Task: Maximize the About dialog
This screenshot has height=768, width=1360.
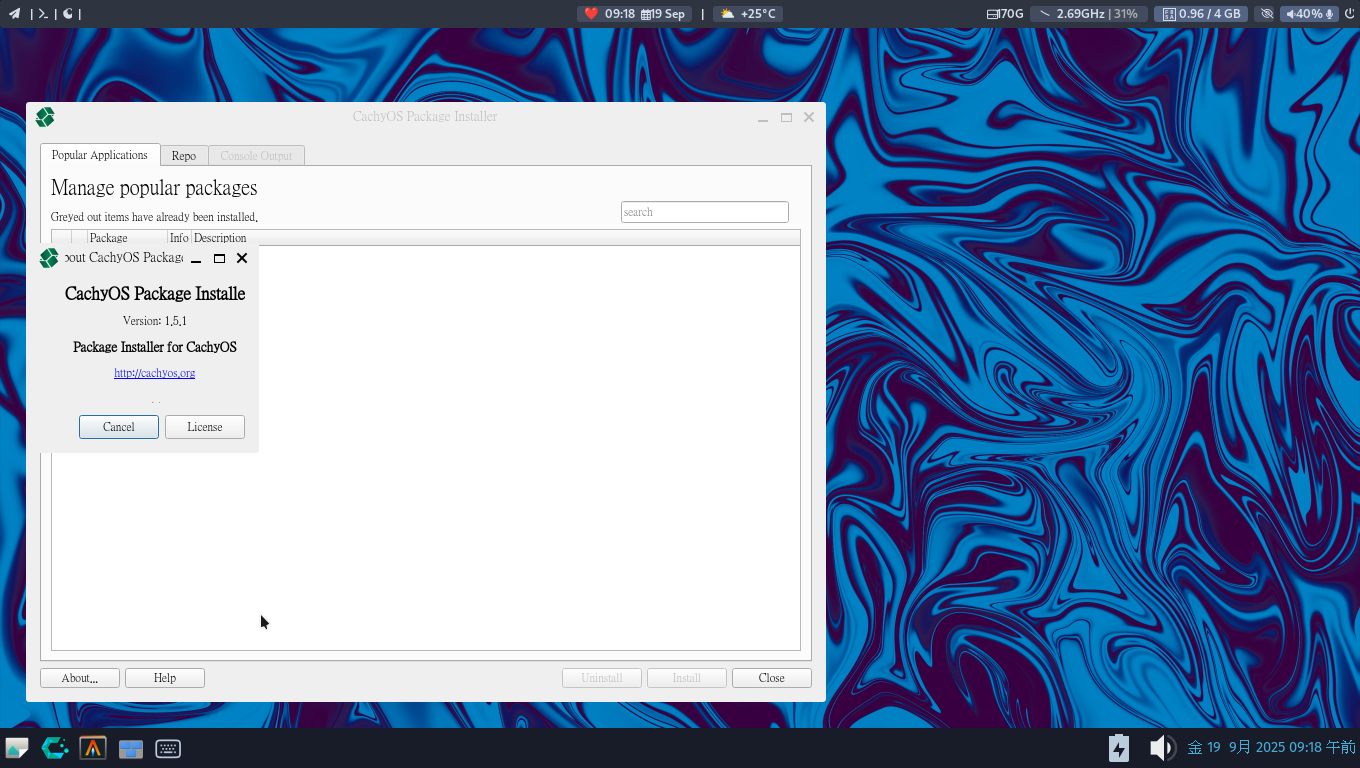Action: coord(220,258)
